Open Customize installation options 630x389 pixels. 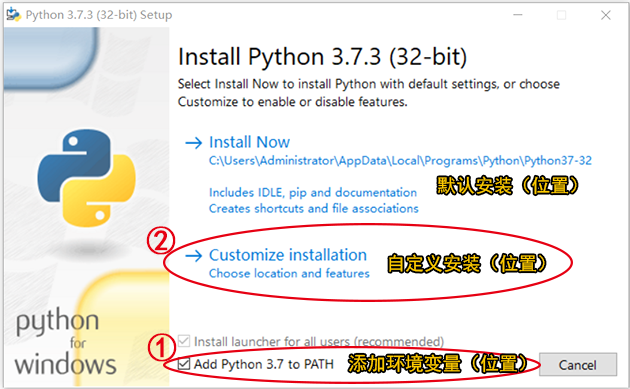288,255
